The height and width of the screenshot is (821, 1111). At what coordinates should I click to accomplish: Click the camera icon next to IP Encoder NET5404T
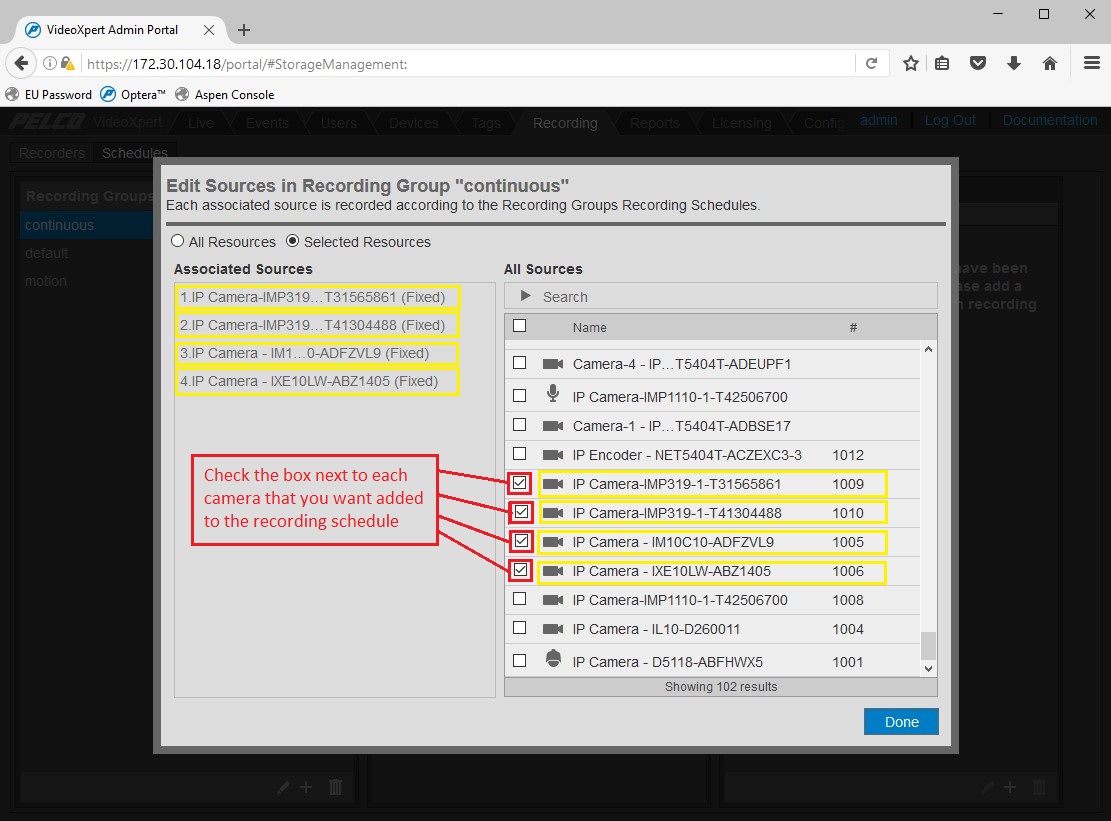tap(553, 454)
